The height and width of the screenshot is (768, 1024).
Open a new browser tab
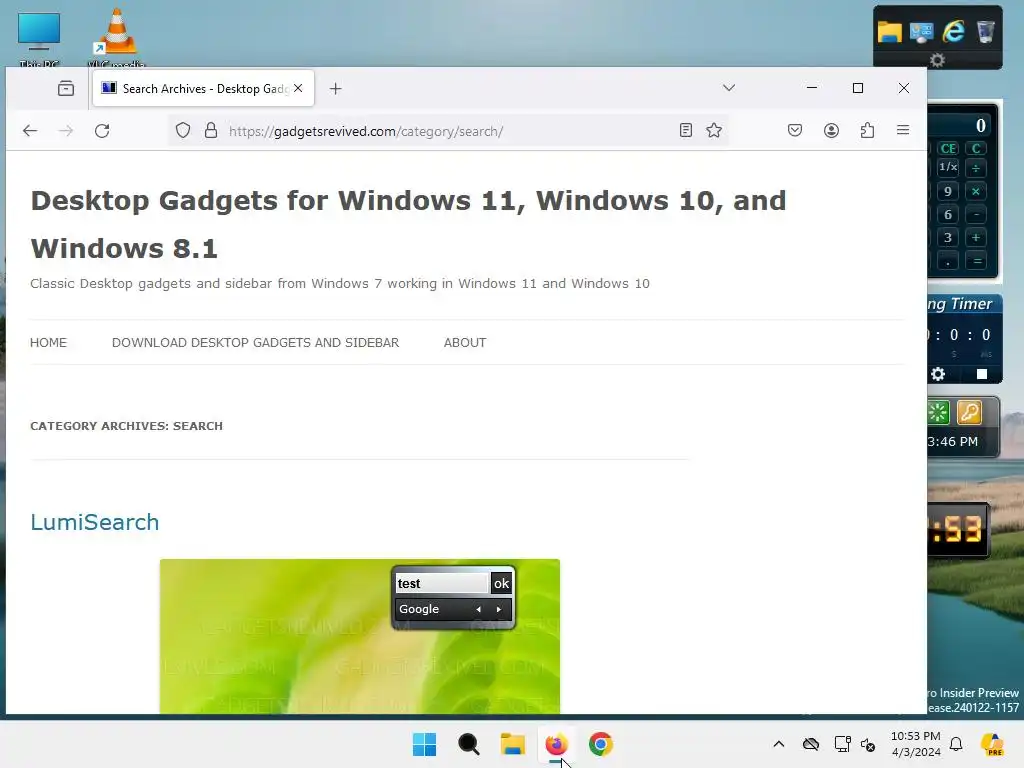coord(335,89)
